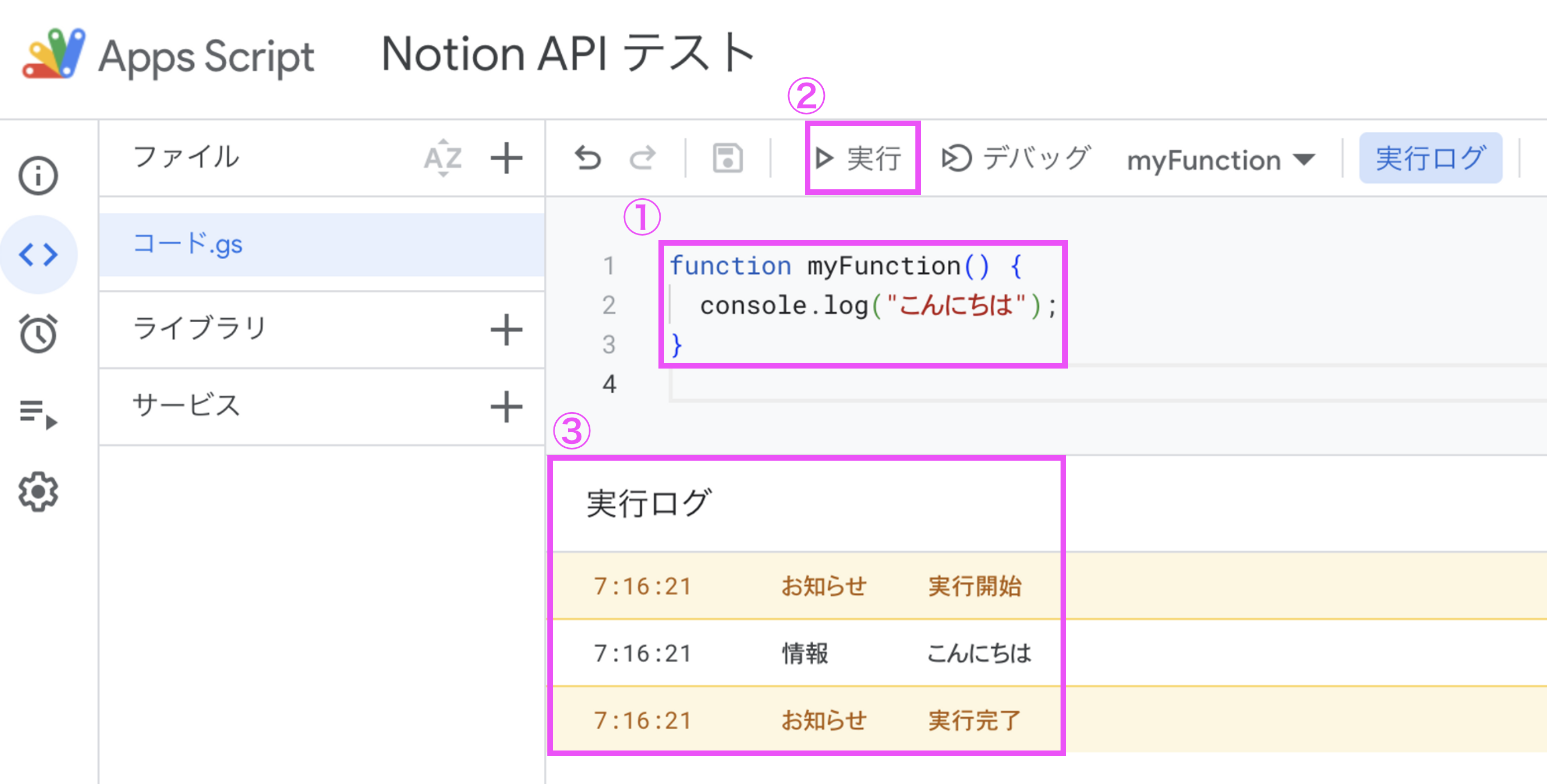Click the サービス section label
Screen dimensions: 1547x784
(x=186, y=405)
